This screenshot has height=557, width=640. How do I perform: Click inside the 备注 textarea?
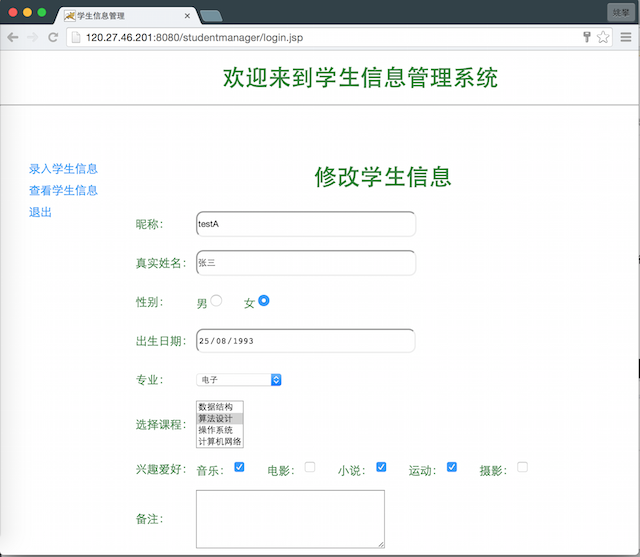[290, 519]
